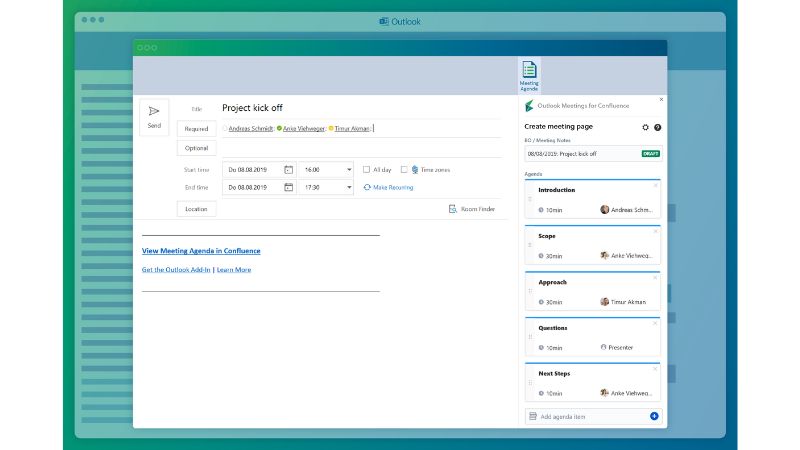This screenshot has height=450, width=800.
Task: Click the Time zones globe icon
Action: 415,169
